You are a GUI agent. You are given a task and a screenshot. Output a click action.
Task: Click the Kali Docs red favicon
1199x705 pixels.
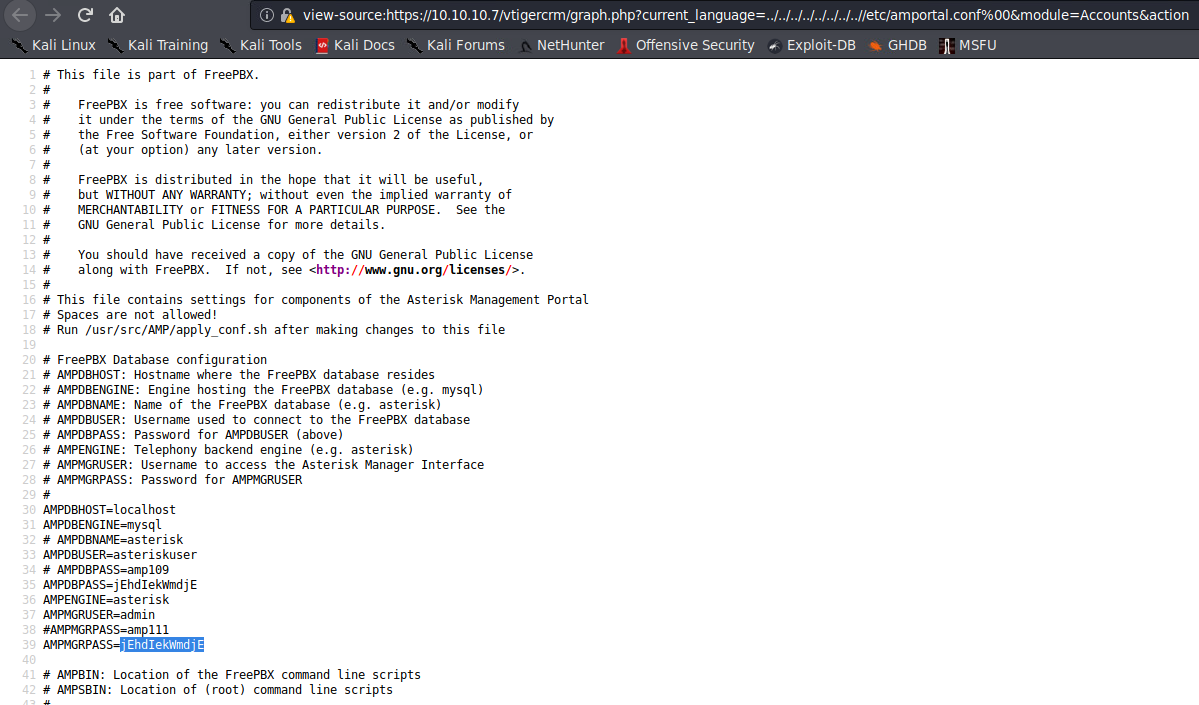point(323,46)
